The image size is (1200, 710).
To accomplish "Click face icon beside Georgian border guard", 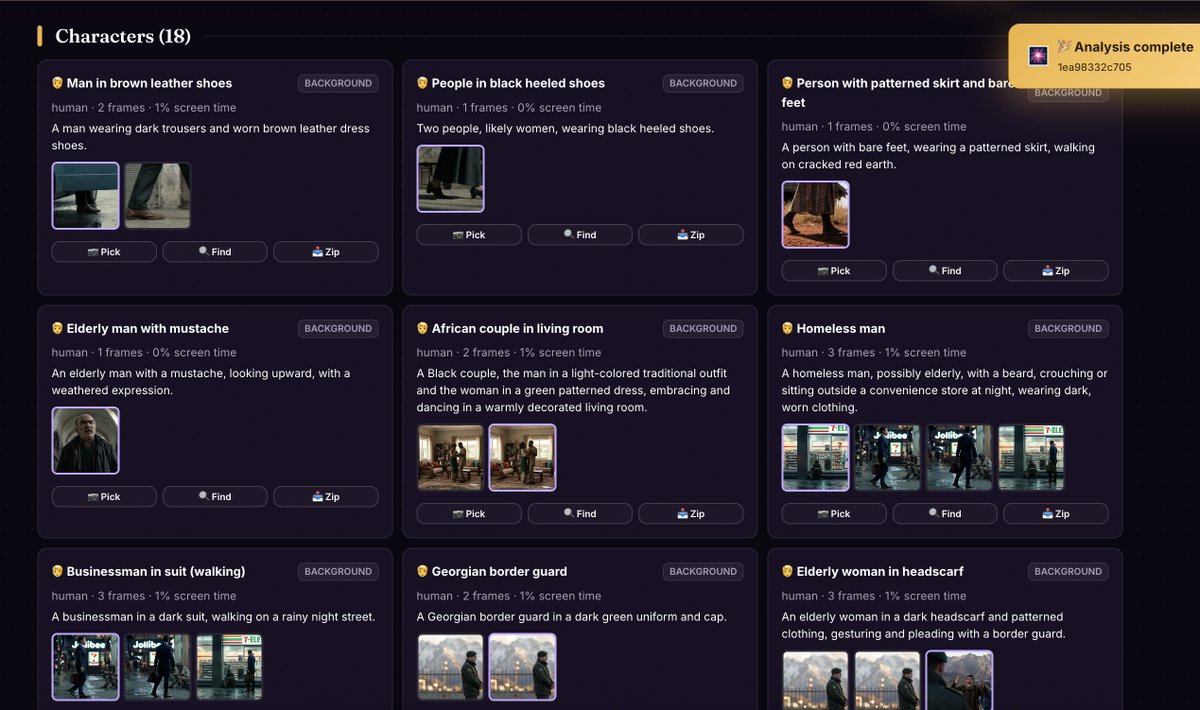I will tap(423, 571).
